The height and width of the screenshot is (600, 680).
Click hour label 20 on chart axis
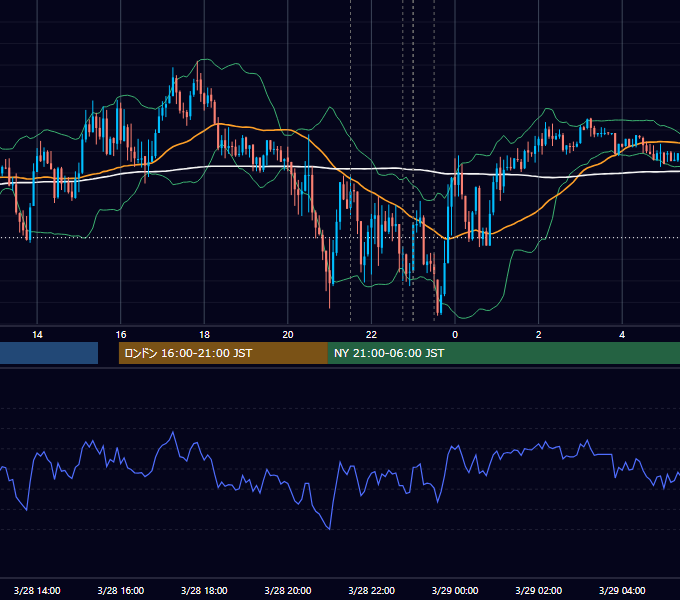click(x=288, y=335)
